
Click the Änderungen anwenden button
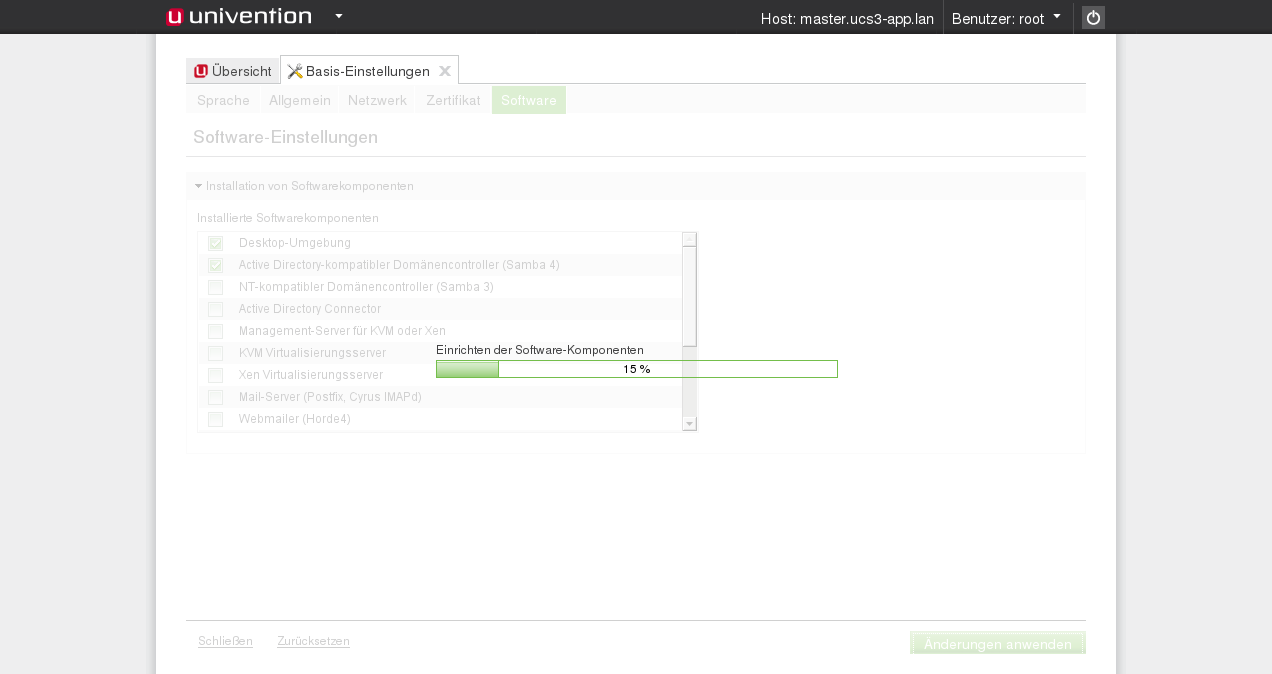[997, 644]
